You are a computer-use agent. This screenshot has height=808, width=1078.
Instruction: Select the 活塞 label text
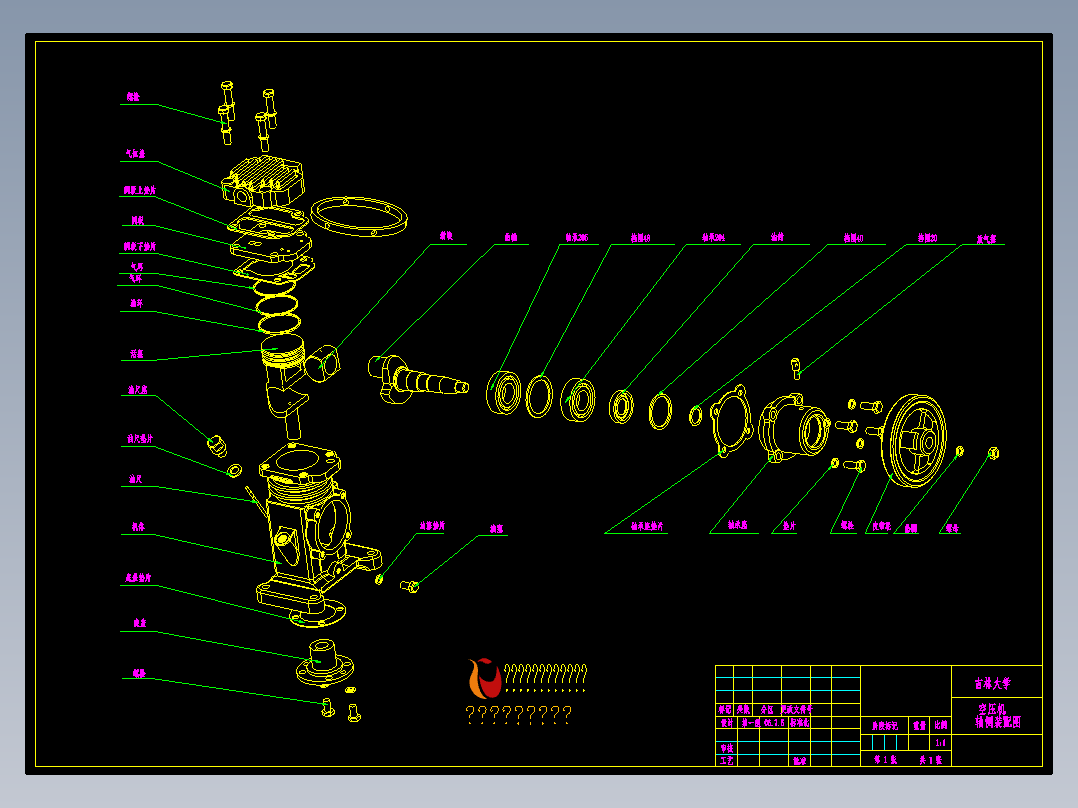click(x=137, y=354)
